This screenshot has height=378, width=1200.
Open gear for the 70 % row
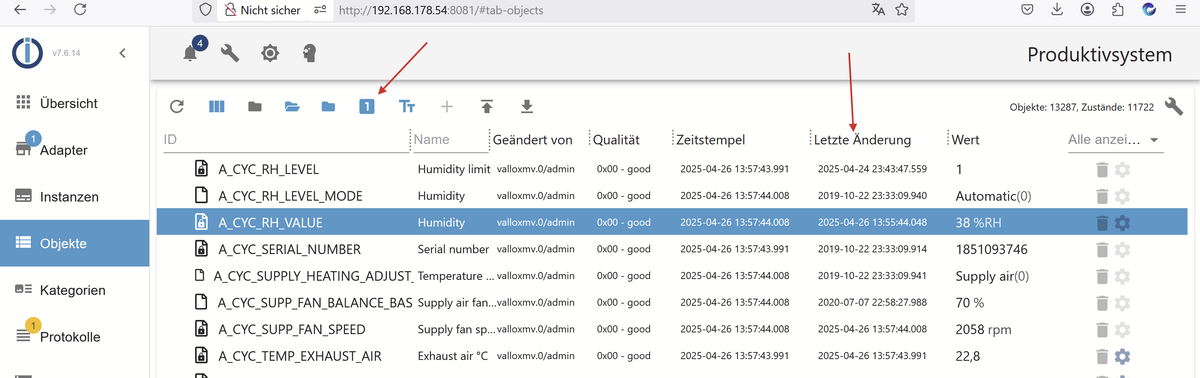coord(1122,302)
